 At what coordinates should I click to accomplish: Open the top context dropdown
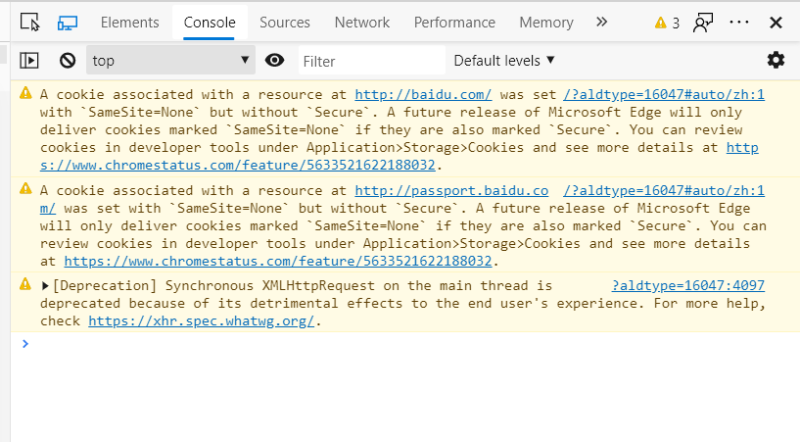point(170,60)
